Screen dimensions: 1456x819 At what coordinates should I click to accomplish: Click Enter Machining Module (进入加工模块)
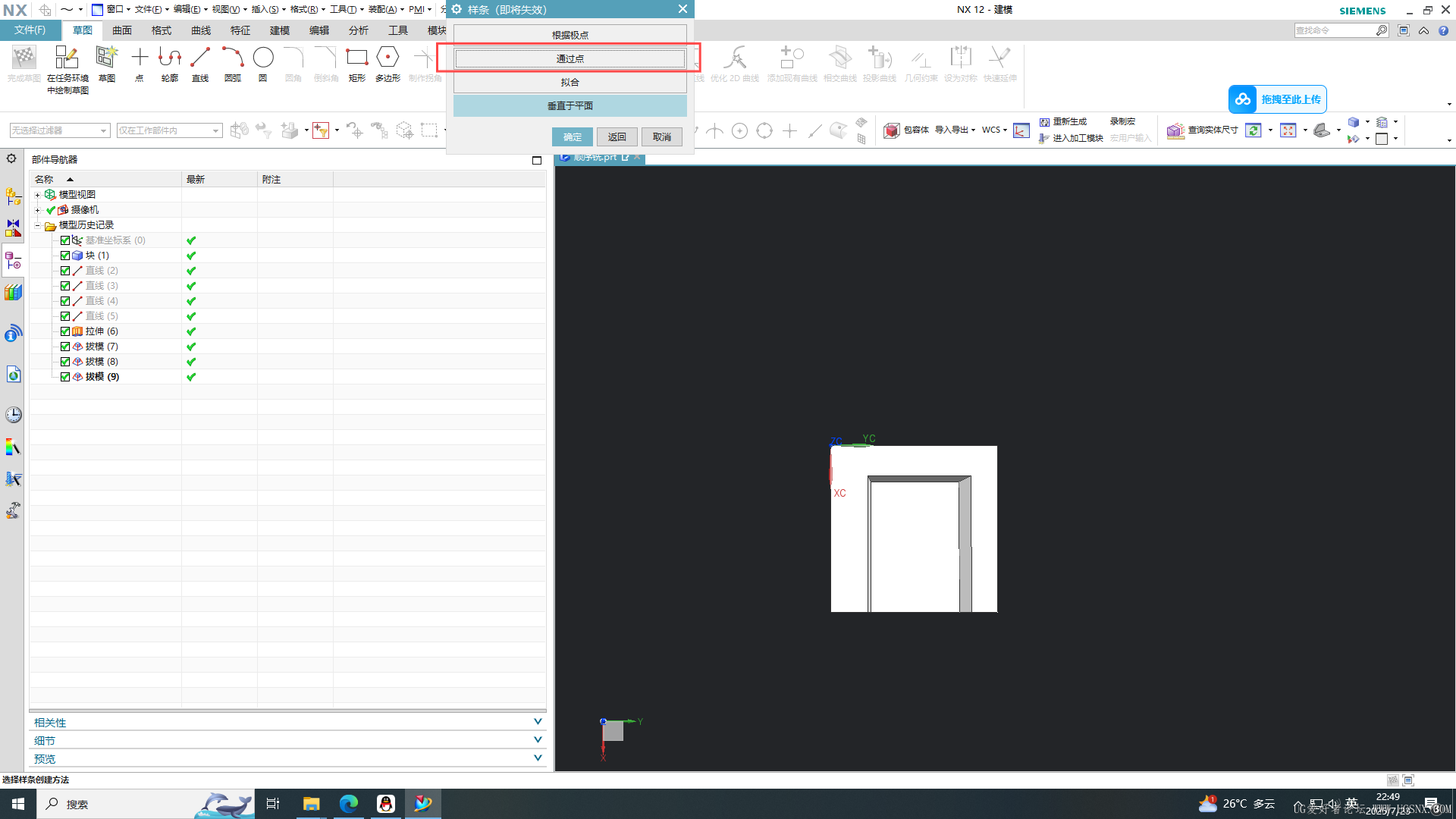1071,138
